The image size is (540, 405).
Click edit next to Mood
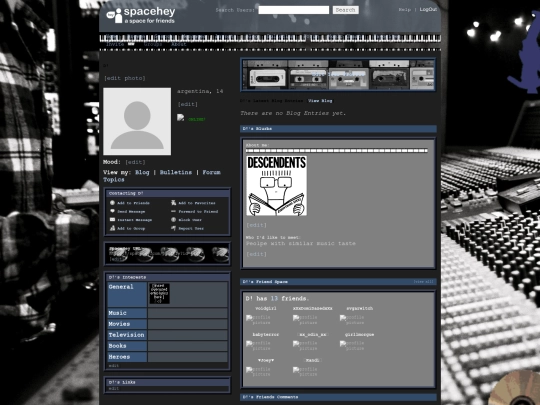coord(135,162)
